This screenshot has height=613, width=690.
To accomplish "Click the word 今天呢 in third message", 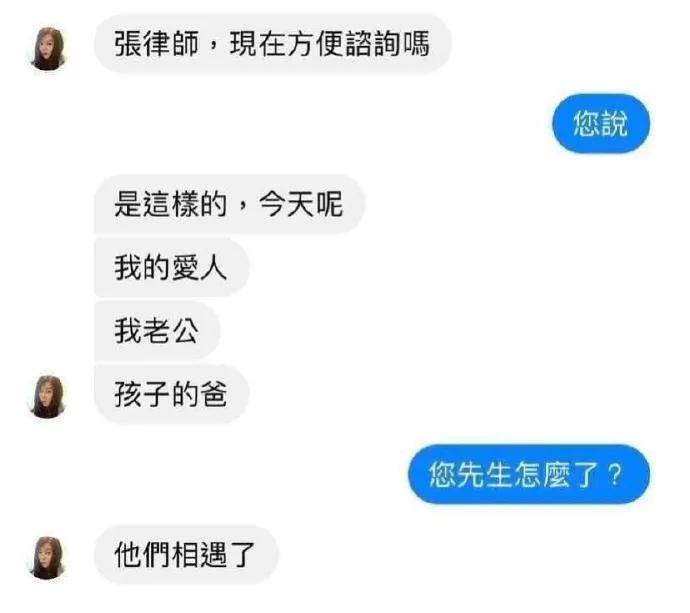I will pyautogui.click(x=301, y=204).
